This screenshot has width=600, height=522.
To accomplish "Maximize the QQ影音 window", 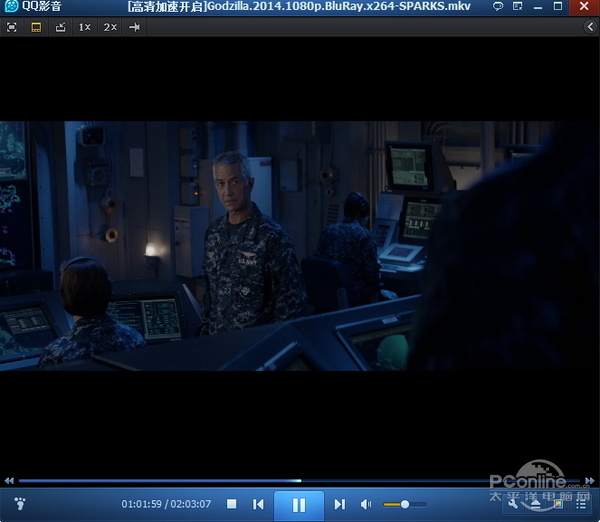I will (558, 6).
